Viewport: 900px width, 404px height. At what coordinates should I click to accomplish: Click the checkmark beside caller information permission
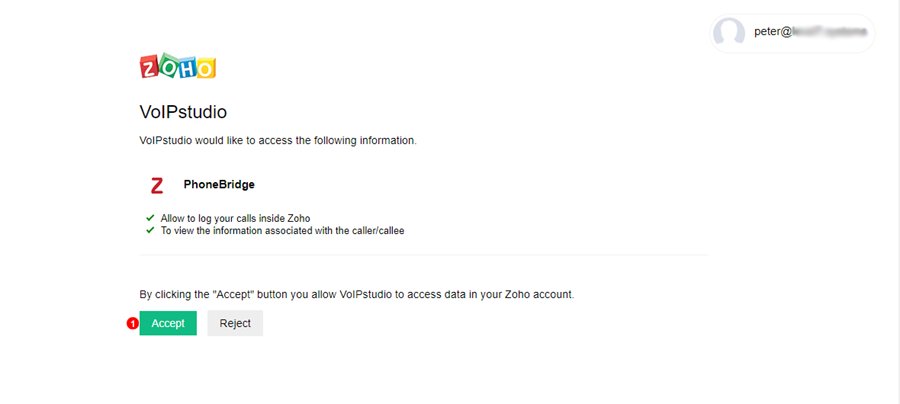pyautogui.click(x=150, y=230)
